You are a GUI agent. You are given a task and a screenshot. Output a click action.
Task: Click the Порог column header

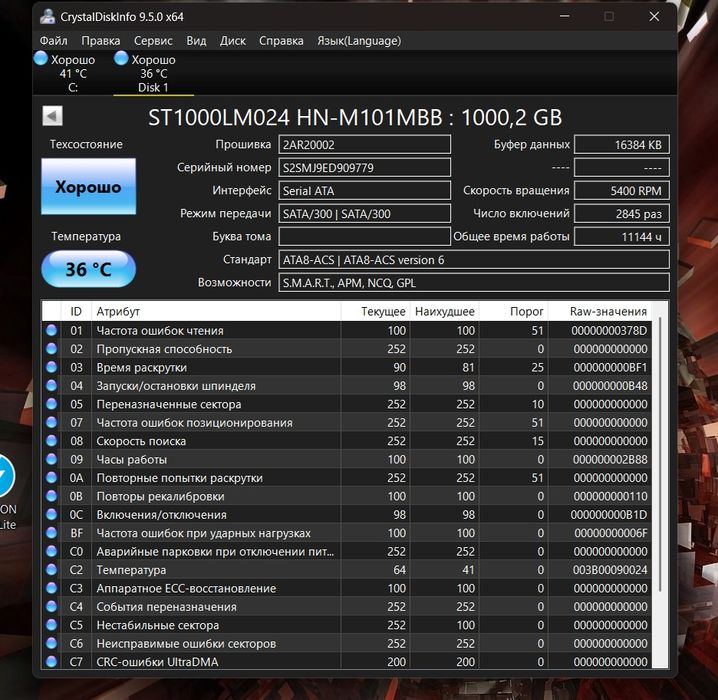[513, 311]
